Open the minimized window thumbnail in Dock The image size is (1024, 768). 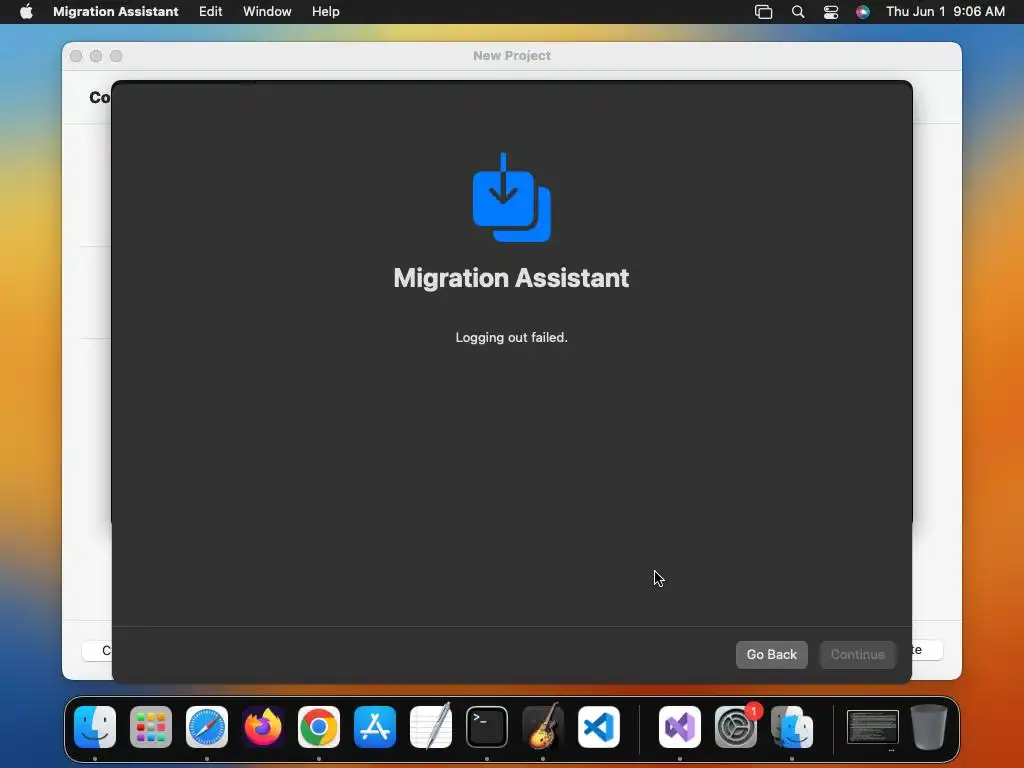872,727
